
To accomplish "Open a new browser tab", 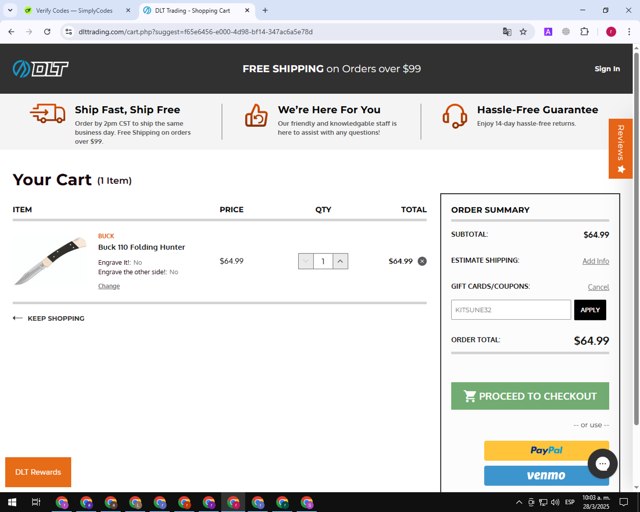I will tap(265, 11).
